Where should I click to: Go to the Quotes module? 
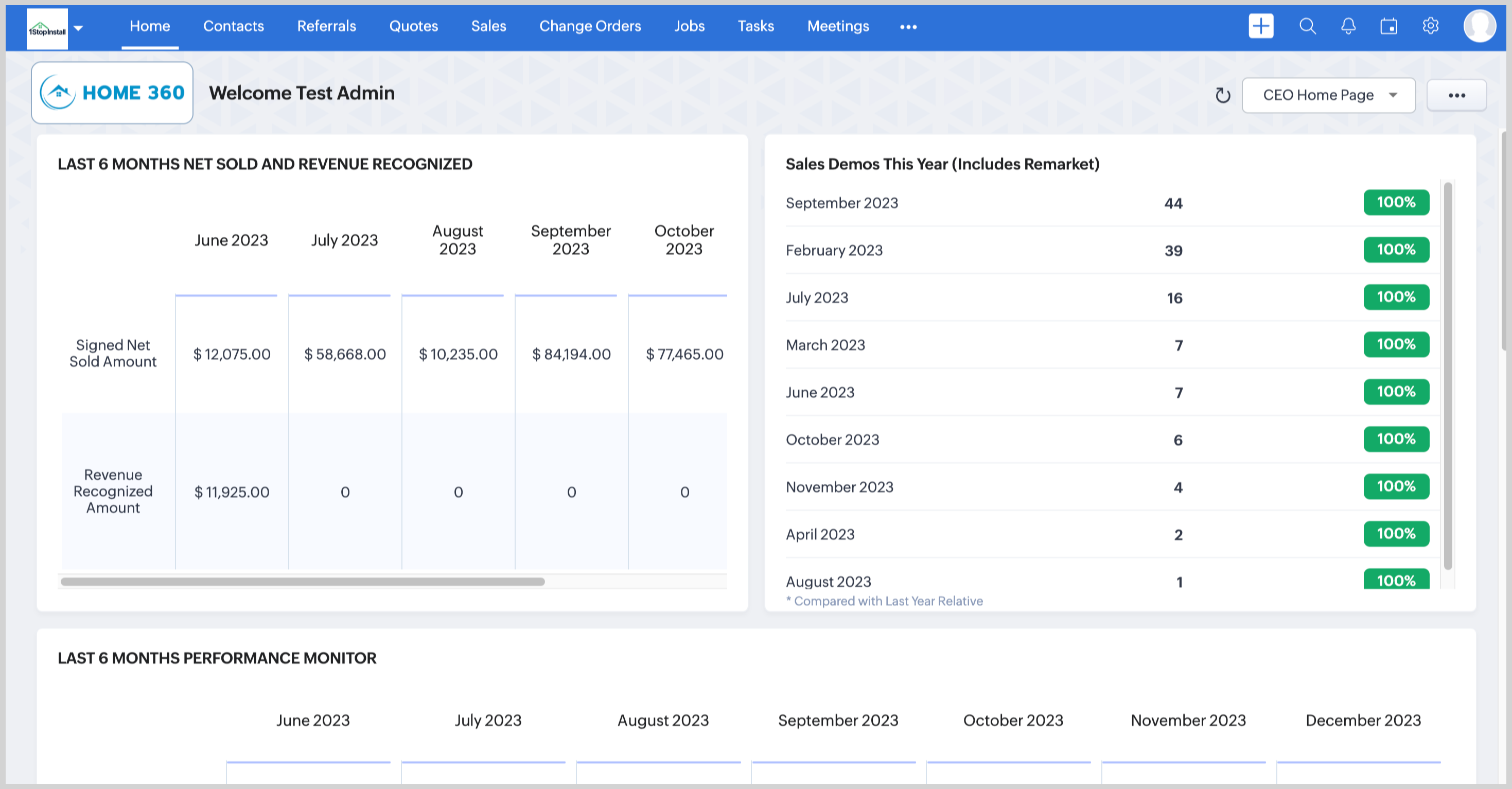click(x=413, y=26)
